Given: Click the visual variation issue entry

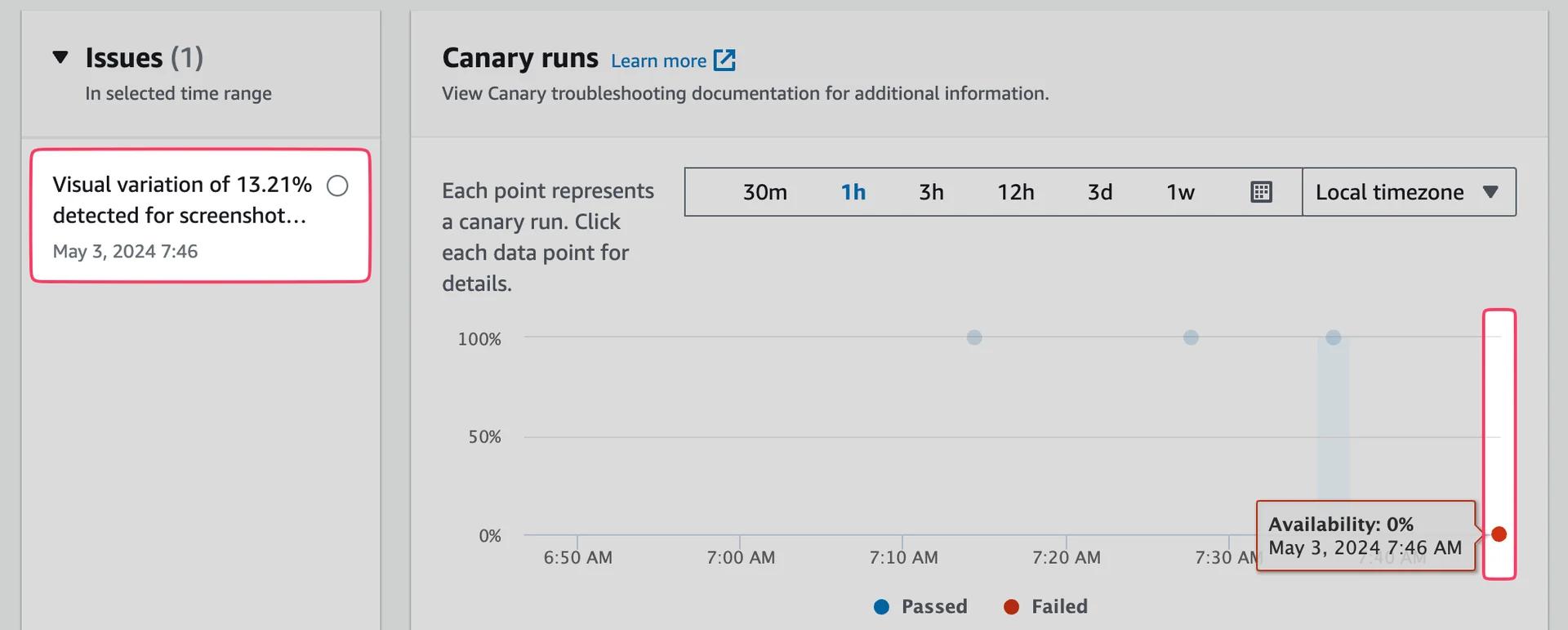Looking at the screenshot, I should point(181,199).
